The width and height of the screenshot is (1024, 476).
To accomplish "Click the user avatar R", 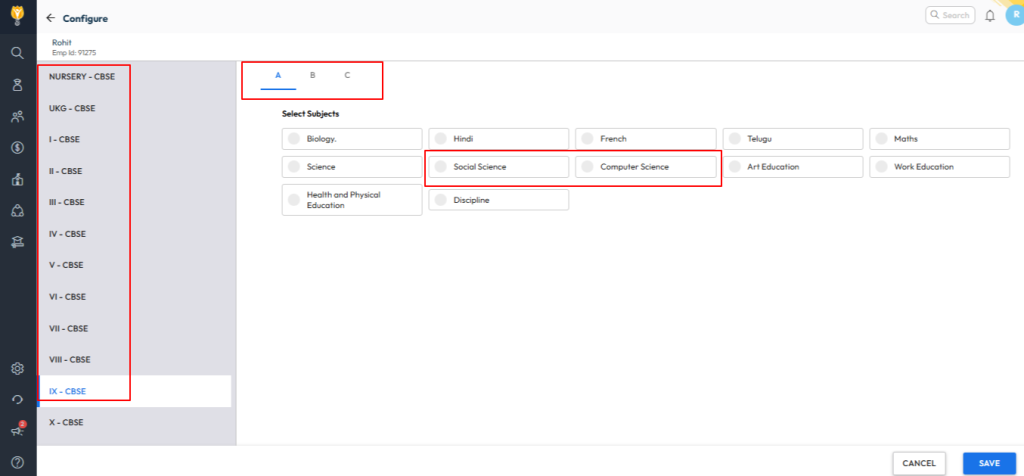I will (x=1013, y=15).
